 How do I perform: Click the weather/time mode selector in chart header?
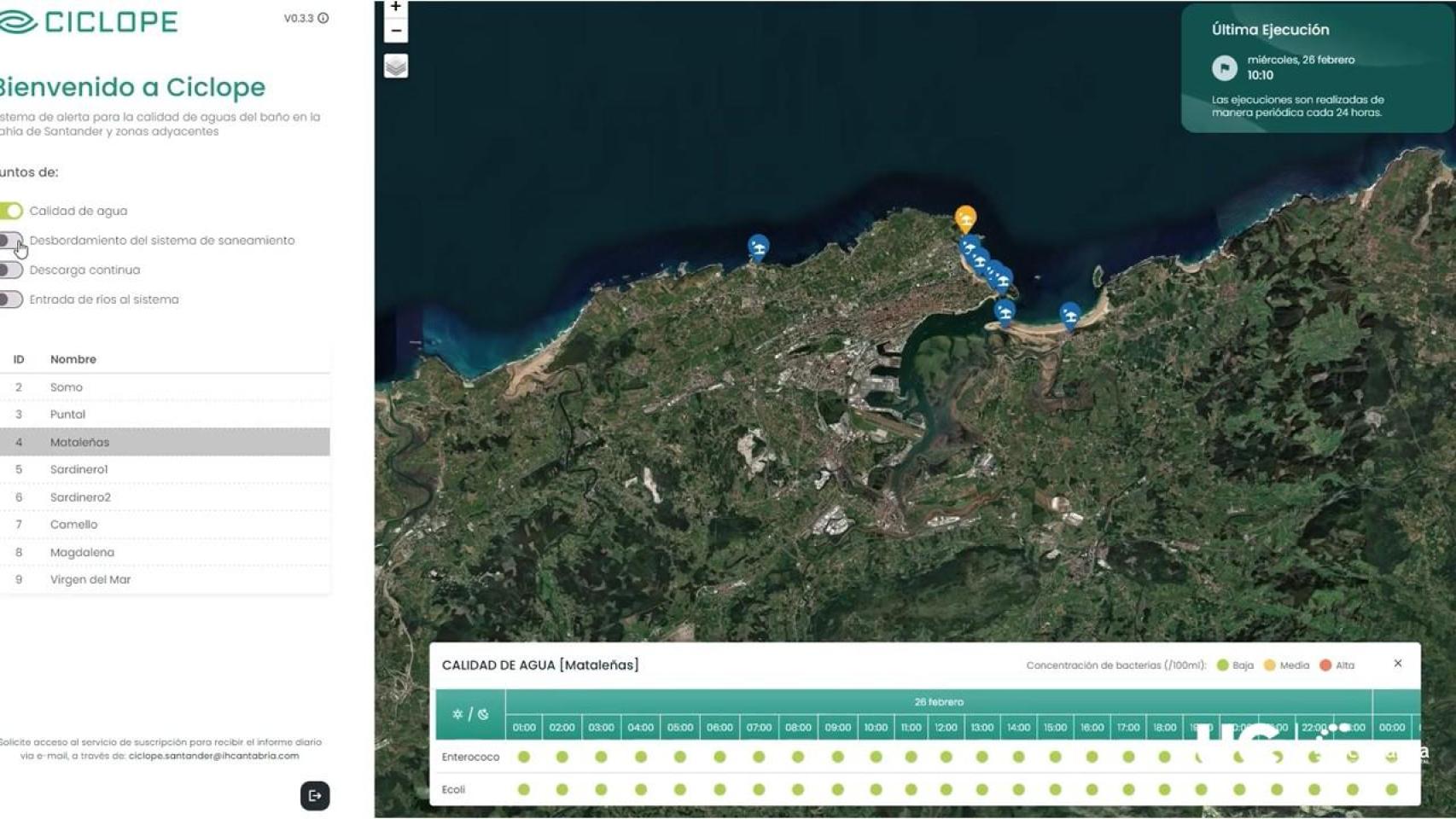[x=470, y=713]
